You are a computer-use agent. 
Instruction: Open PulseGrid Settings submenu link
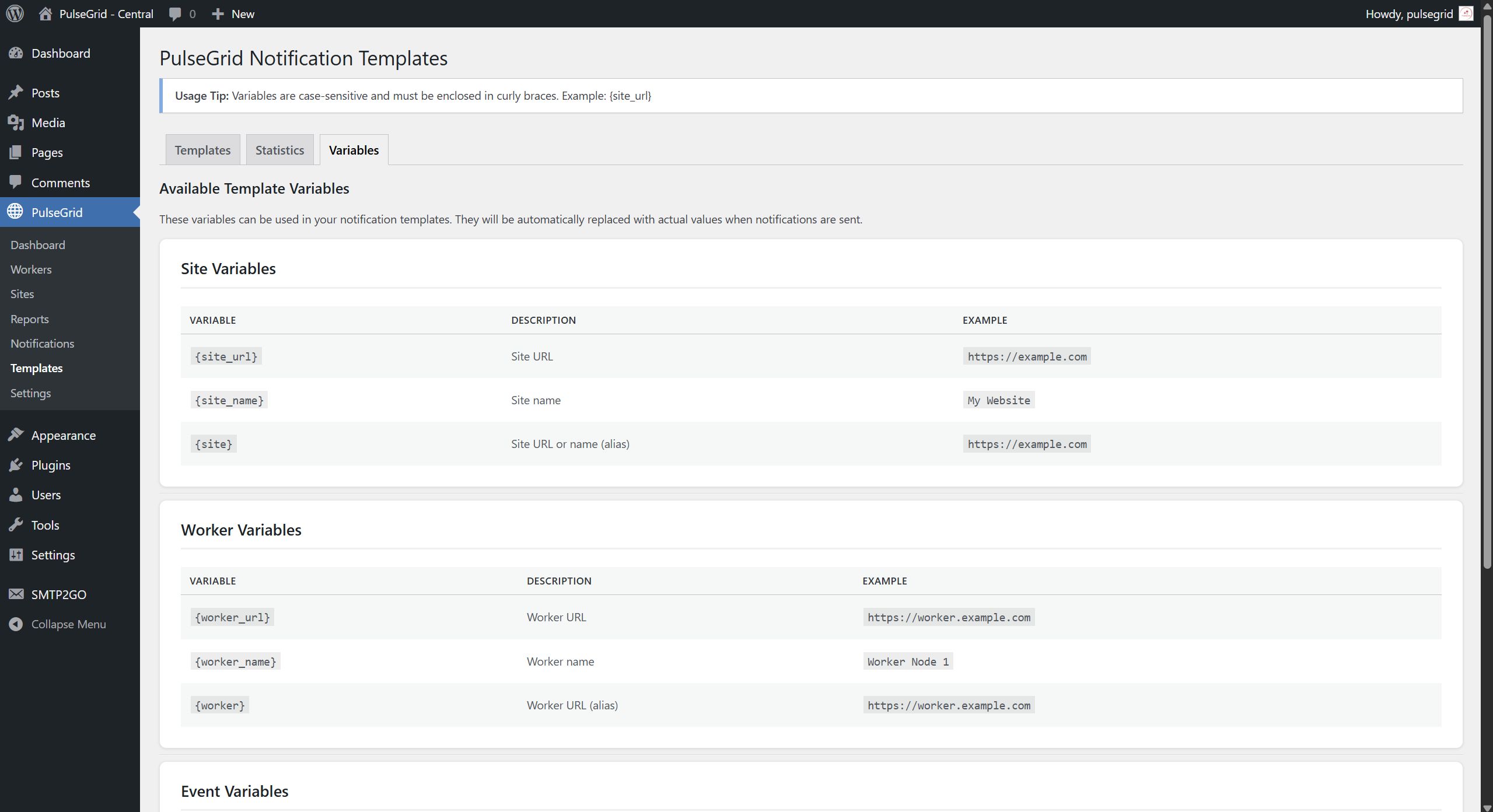tap(30, 393)
